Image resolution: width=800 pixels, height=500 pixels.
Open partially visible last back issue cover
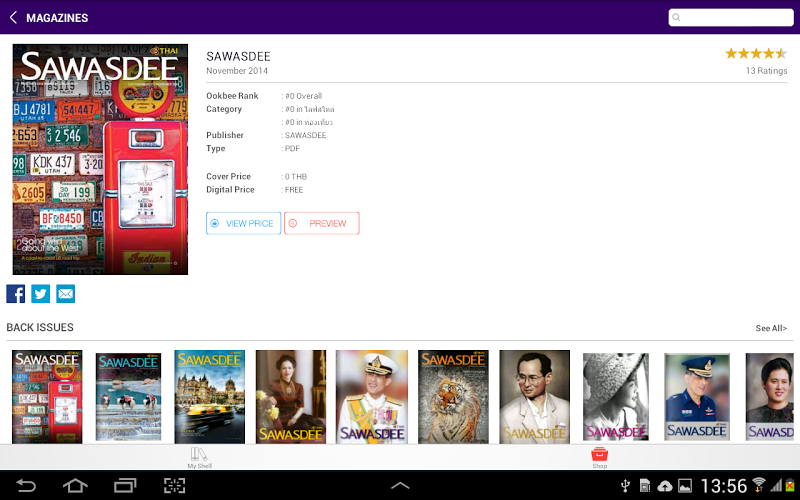coord(769,396)
